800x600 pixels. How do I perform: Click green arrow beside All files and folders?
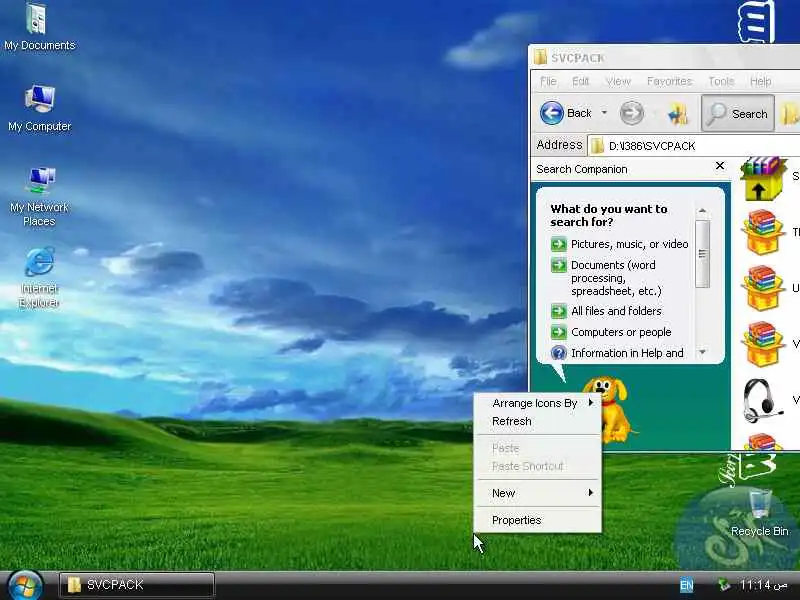point(559,311)
